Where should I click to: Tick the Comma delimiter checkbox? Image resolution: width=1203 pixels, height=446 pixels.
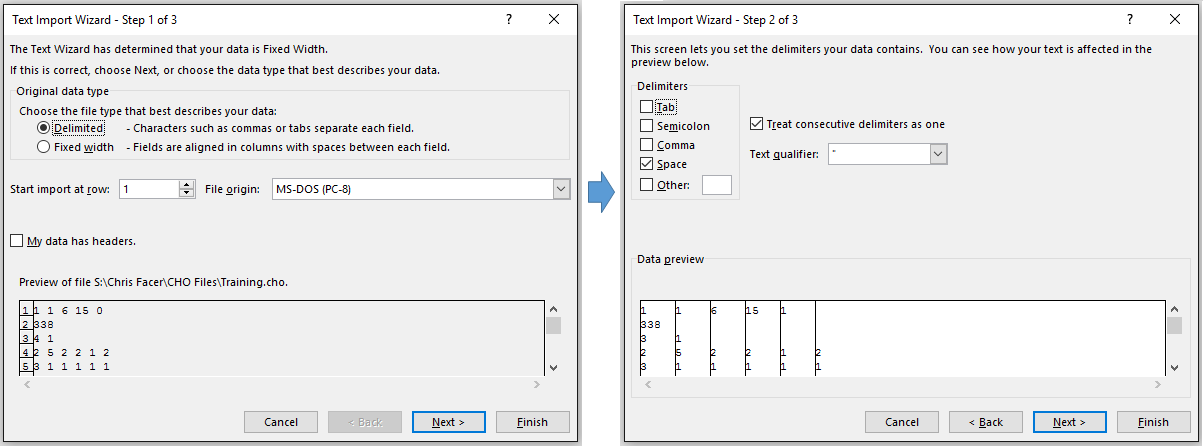(x=647, y=145)
